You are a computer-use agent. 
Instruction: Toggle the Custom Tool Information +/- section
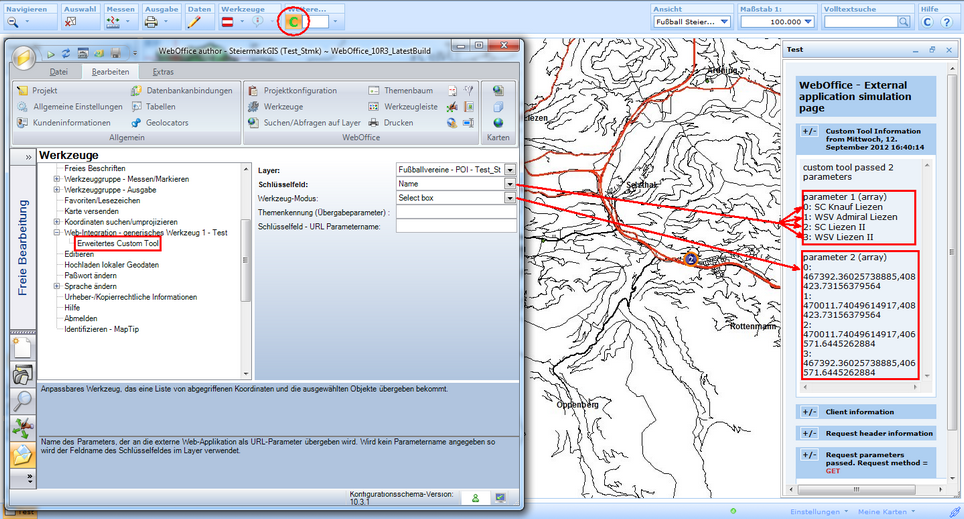pos(809,131)
